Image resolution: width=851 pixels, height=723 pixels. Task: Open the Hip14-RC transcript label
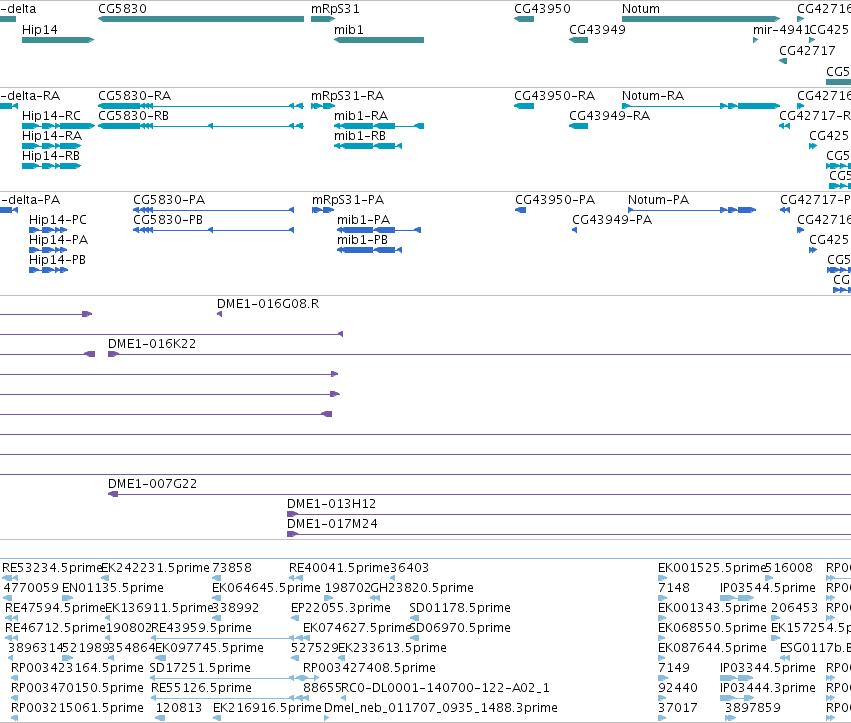coord(51,116)
